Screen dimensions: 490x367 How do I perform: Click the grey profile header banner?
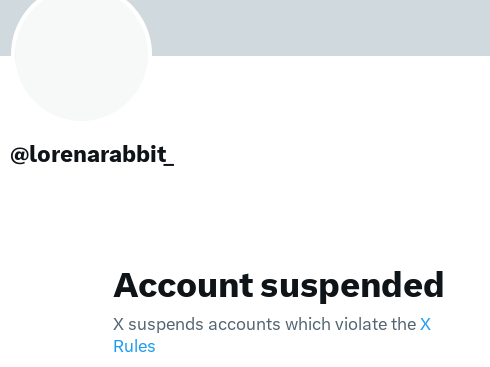point(320,27)
